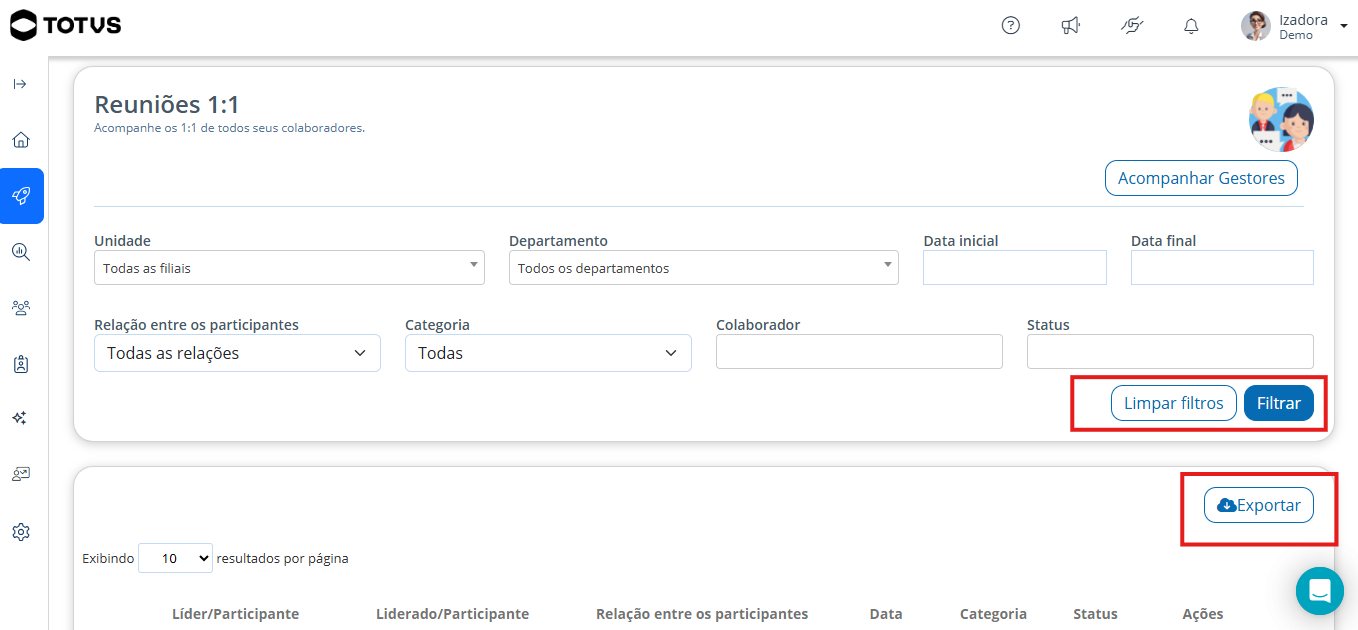Screen dimensions: 1358x630
Task: Click Limpar filtros button
Action: (x=1174, y=403)
